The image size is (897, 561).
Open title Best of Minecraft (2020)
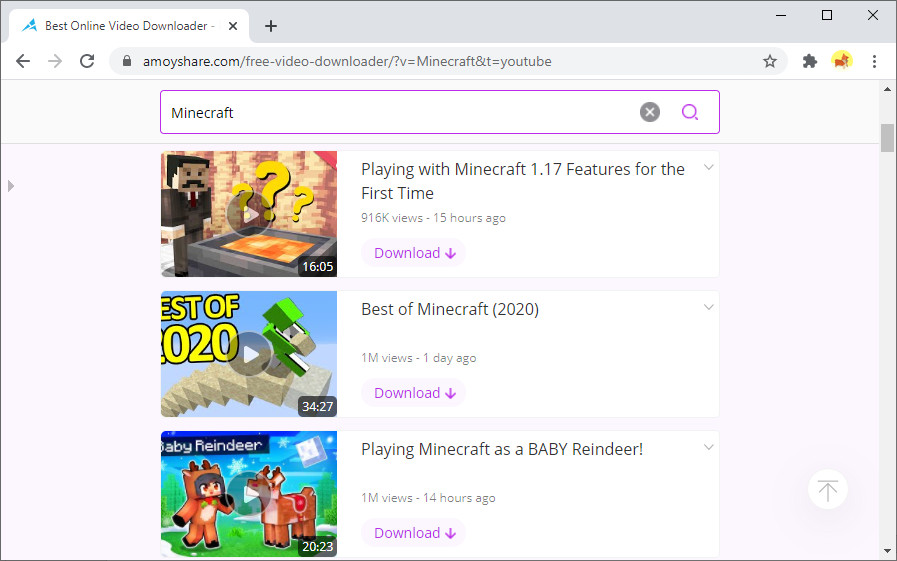450,309
